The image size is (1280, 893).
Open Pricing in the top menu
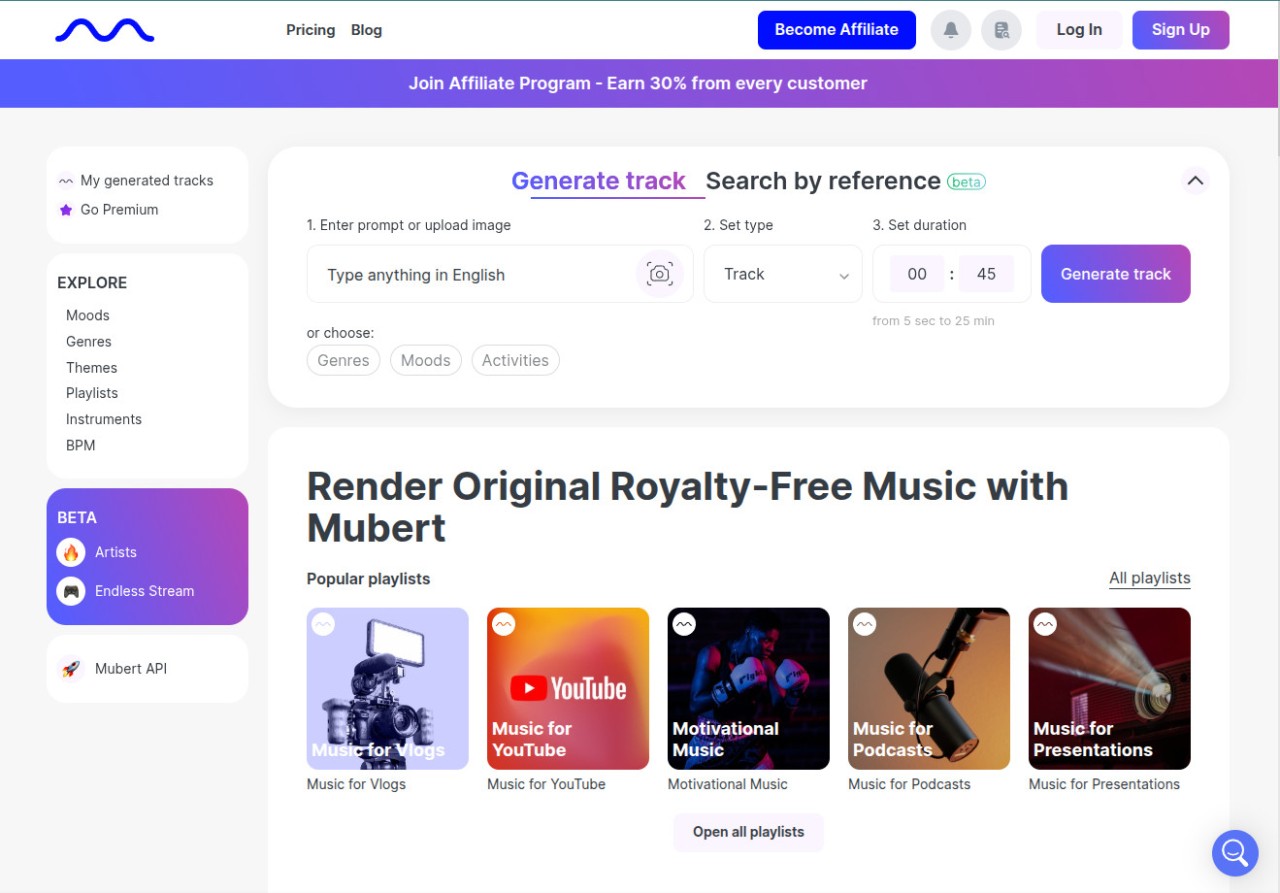(311, 30)
